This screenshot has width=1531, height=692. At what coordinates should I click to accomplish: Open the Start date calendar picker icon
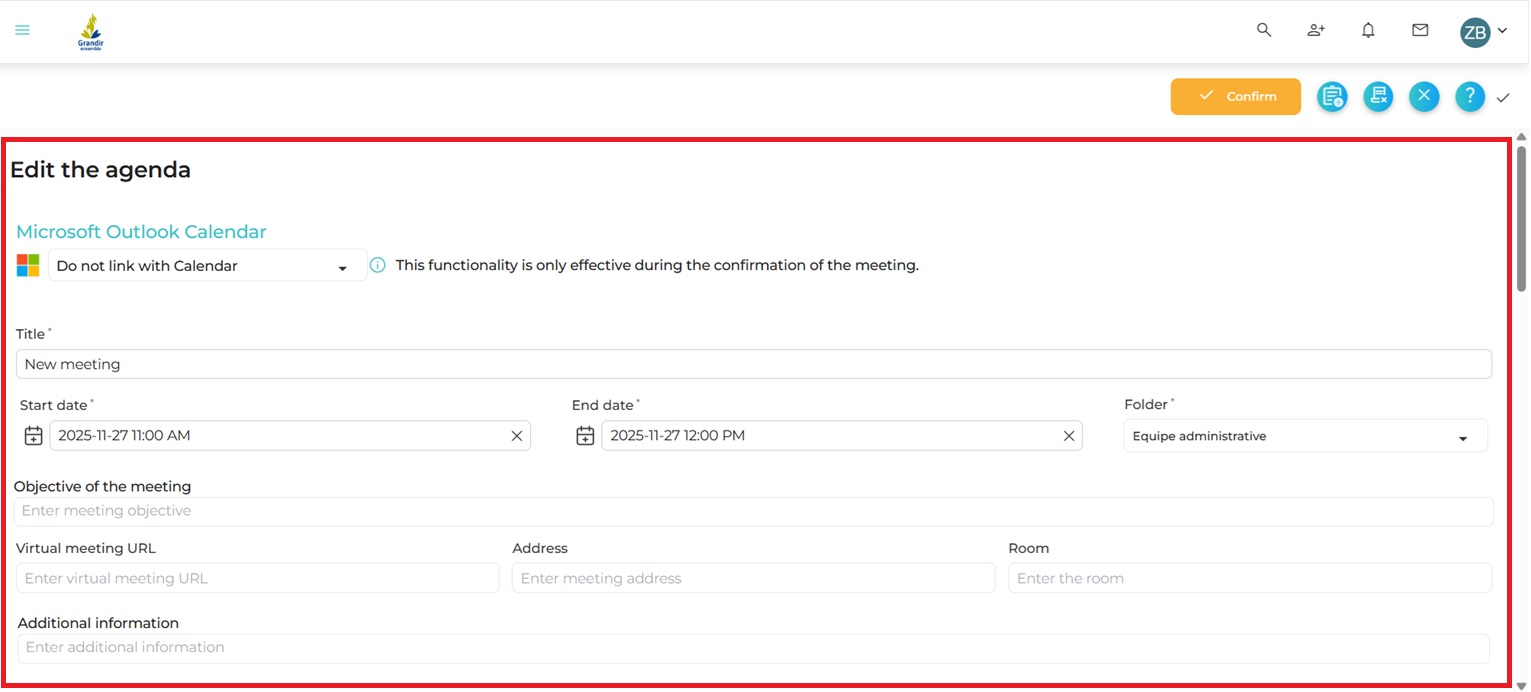point(33,436)
